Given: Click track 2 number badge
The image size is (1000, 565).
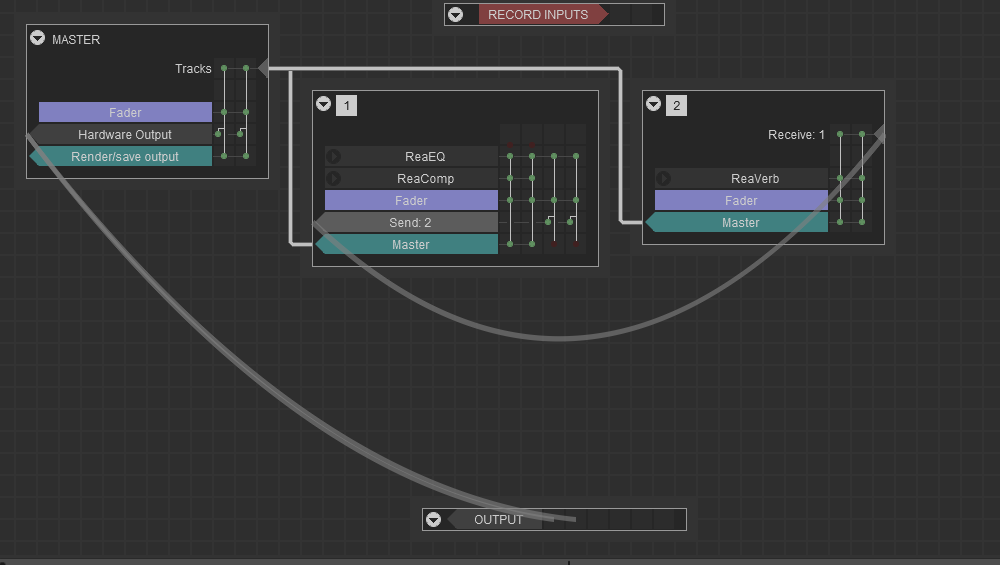Looking at the screenshot, I should (677, 105).
